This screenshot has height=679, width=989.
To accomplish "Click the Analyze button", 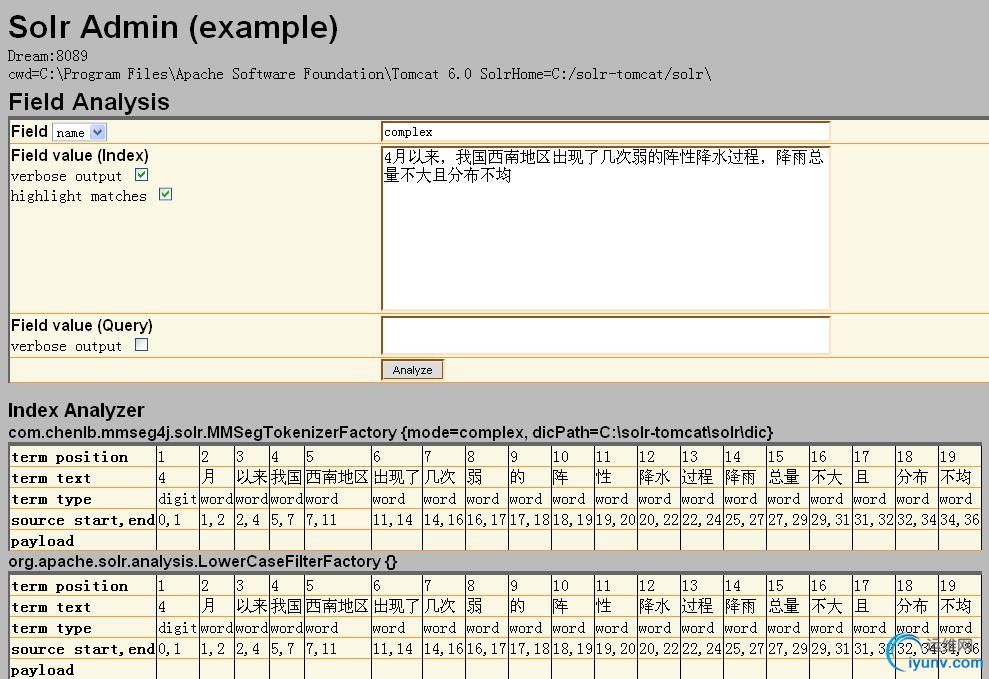I will point(413,369).
